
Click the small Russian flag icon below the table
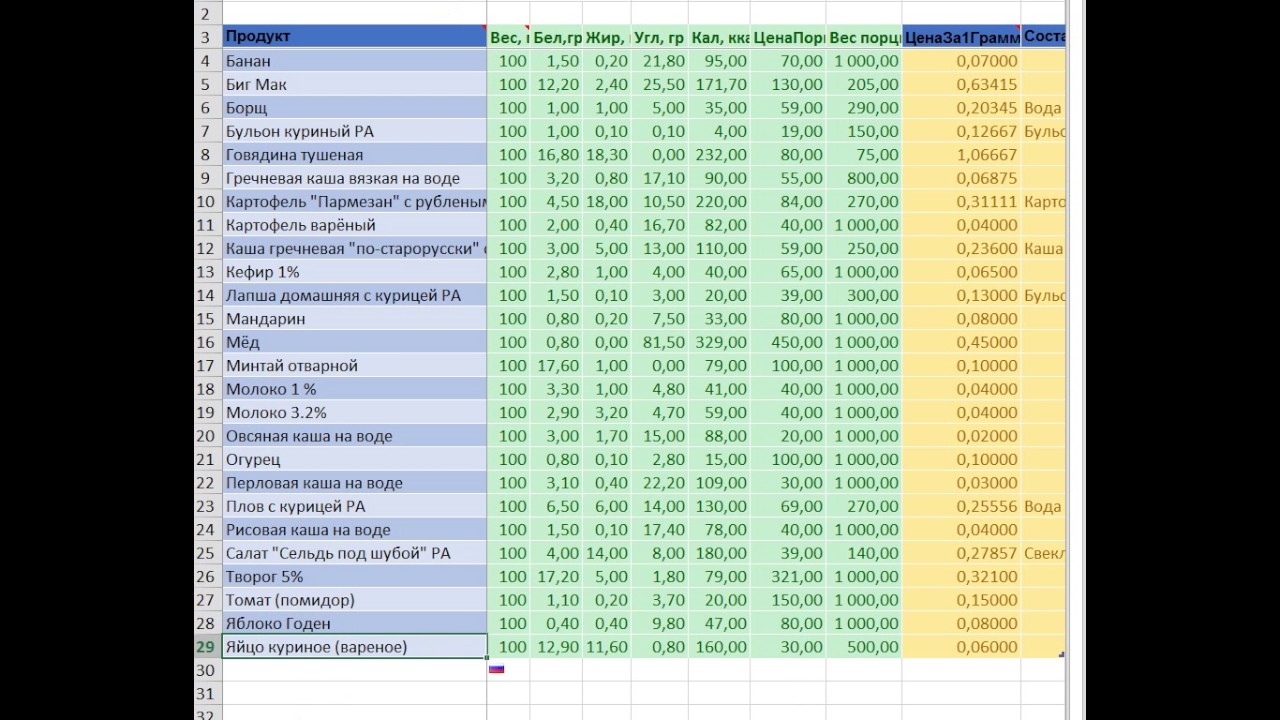click(496, 669)
